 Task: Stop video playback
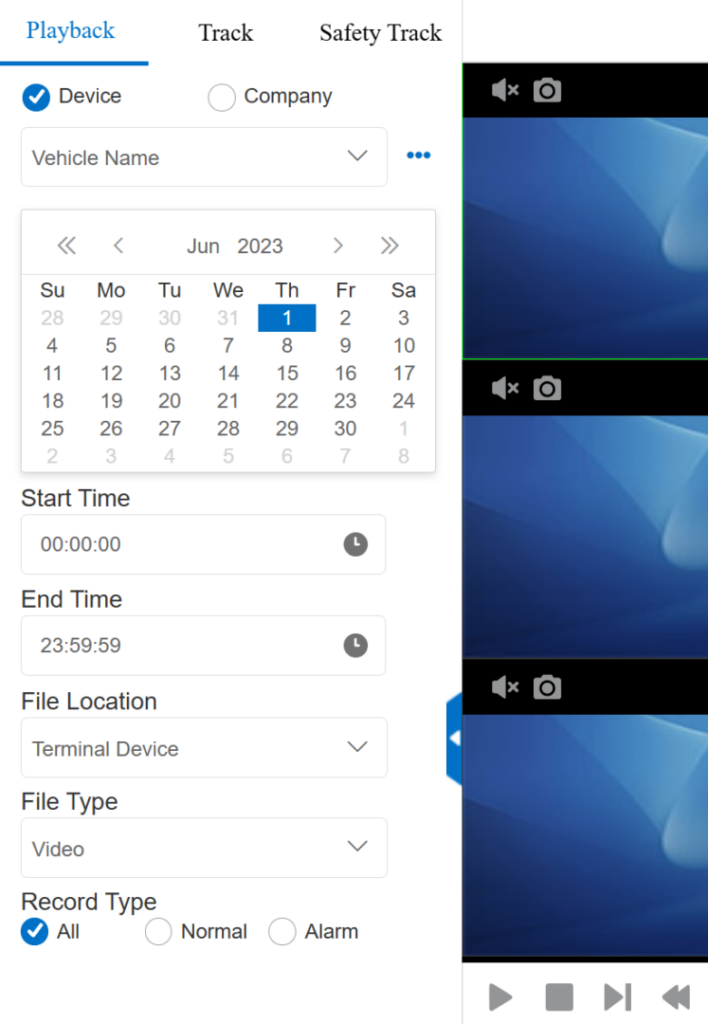559,997
